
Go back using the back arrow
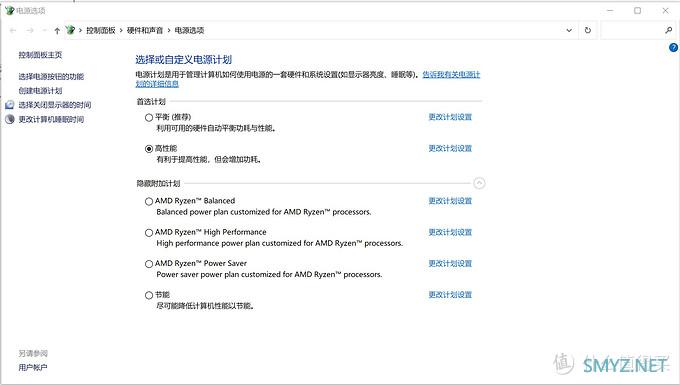coord(13,30)
